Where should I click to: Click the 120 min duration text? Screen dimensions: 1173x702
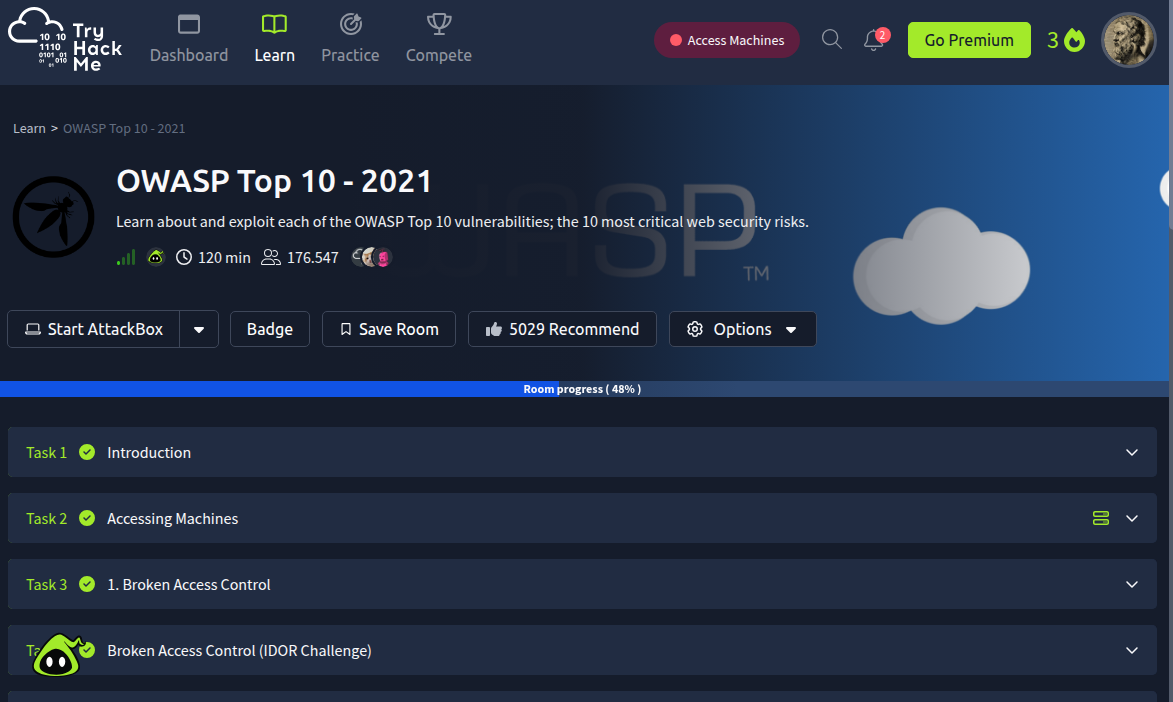coord(224,257)
